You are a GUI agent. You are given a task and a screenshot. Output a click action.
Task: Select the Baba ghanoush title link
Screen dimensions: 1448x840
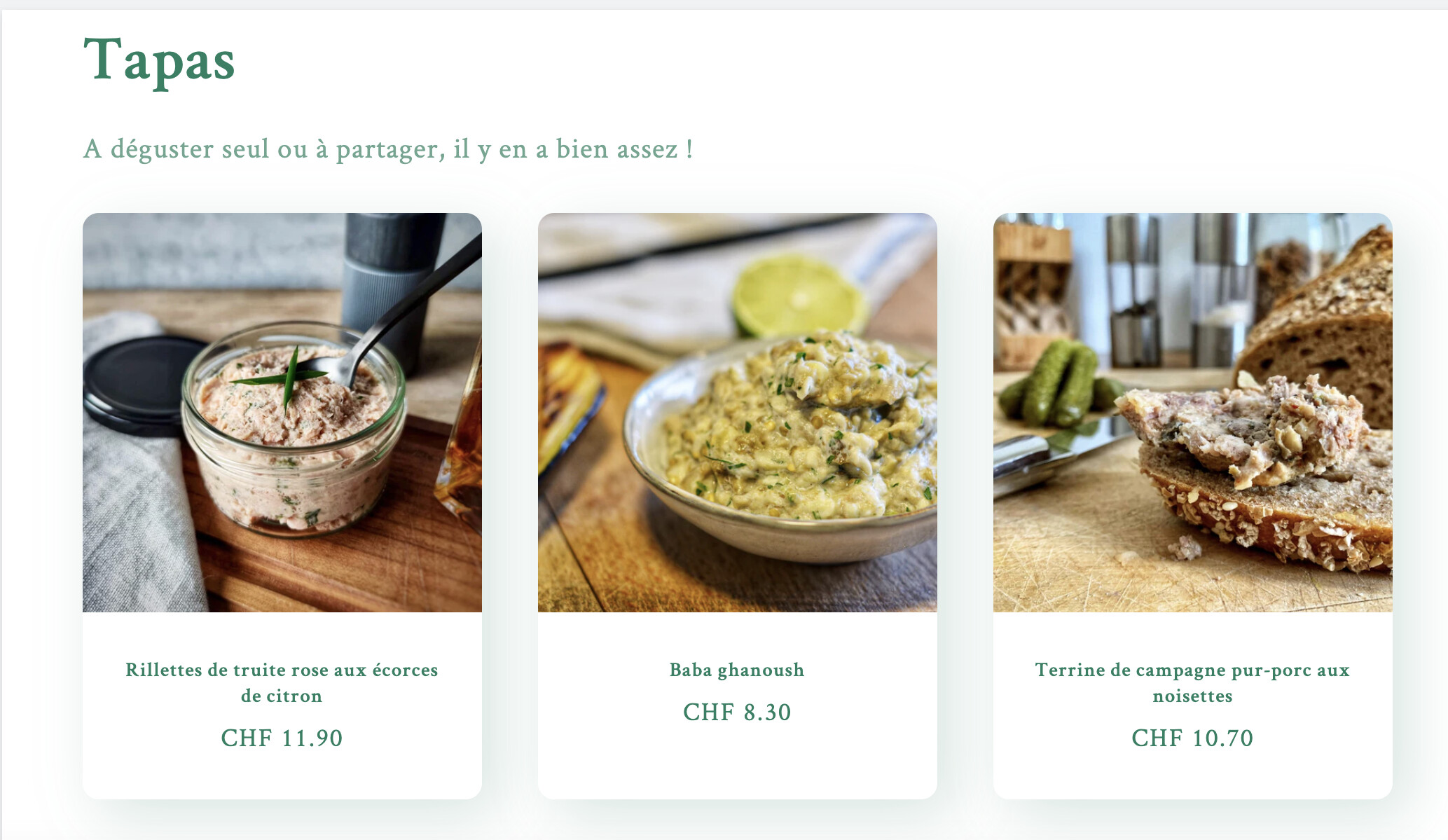737,670
